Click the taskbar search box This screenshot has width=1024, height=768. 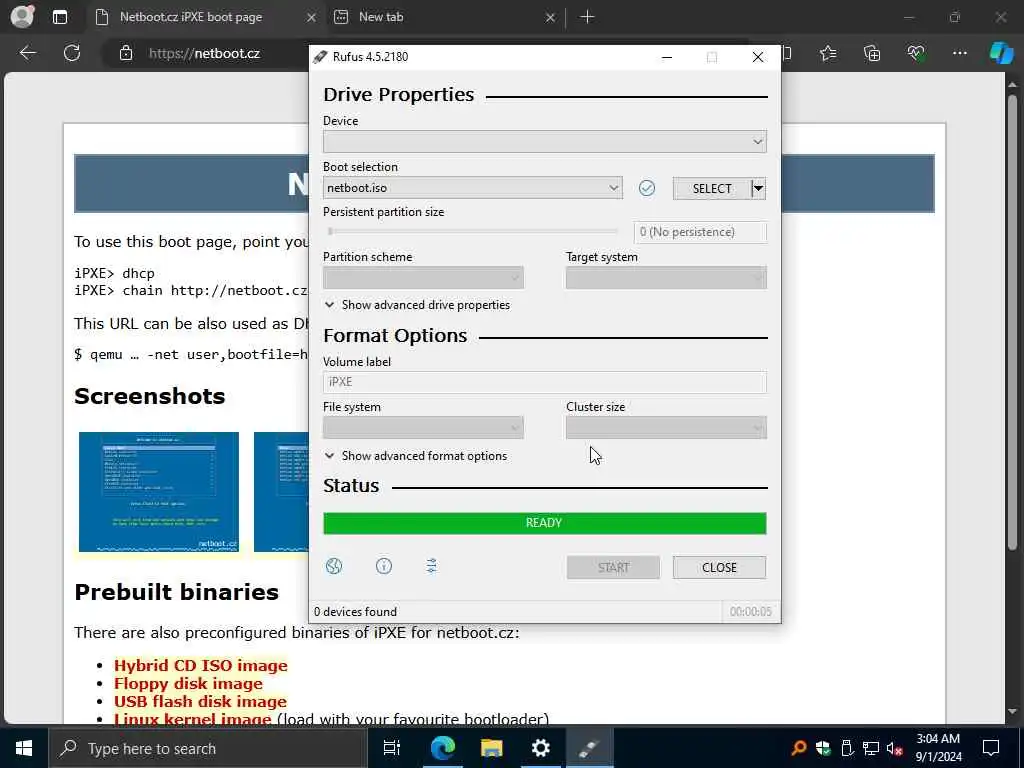tap(208, 748)
